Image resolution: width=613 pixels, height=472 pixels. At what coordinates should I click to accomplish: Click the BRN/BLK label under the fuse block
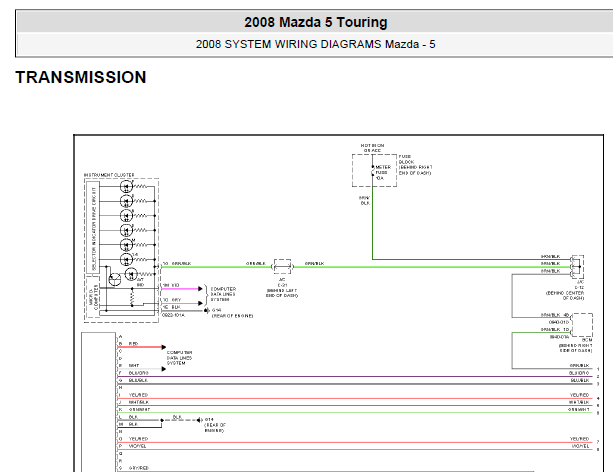[364, 201]
